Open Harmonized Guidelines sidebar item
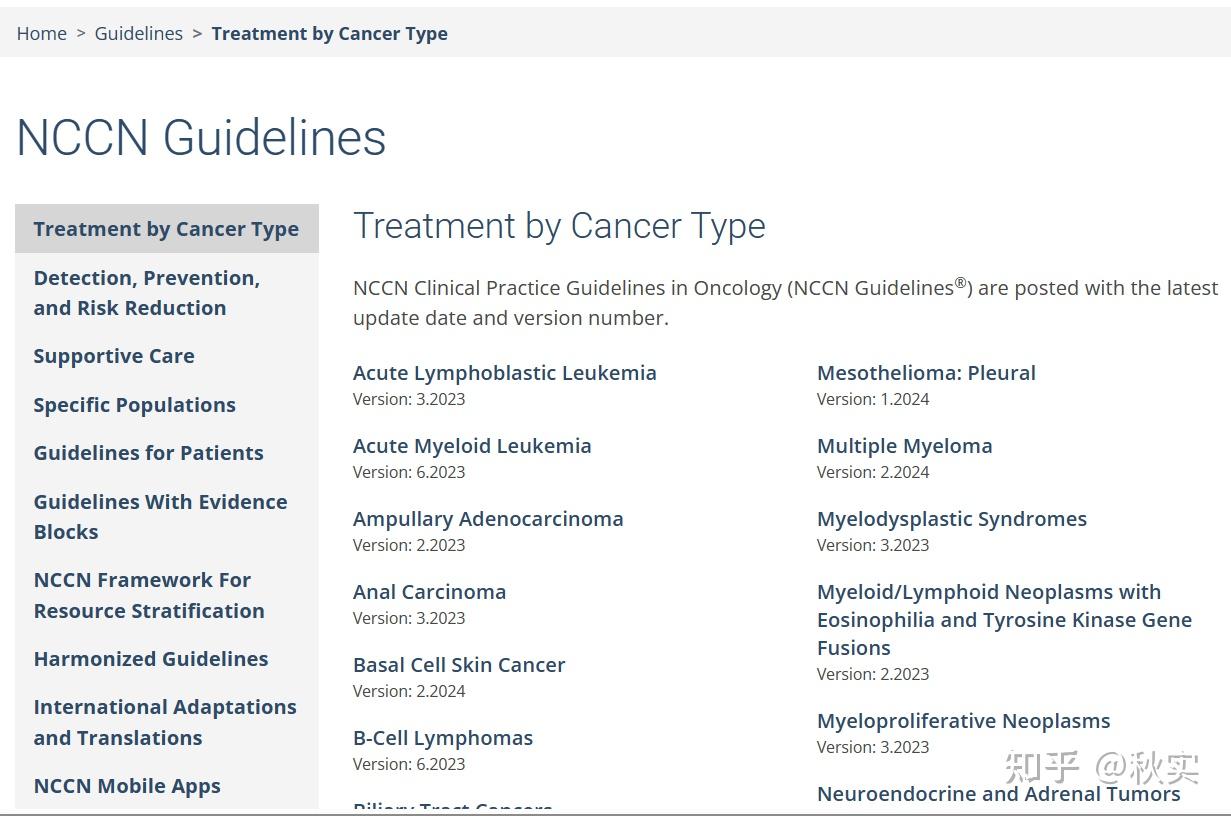The width and height of the screenshot is (1231, 816). [151, 659]
